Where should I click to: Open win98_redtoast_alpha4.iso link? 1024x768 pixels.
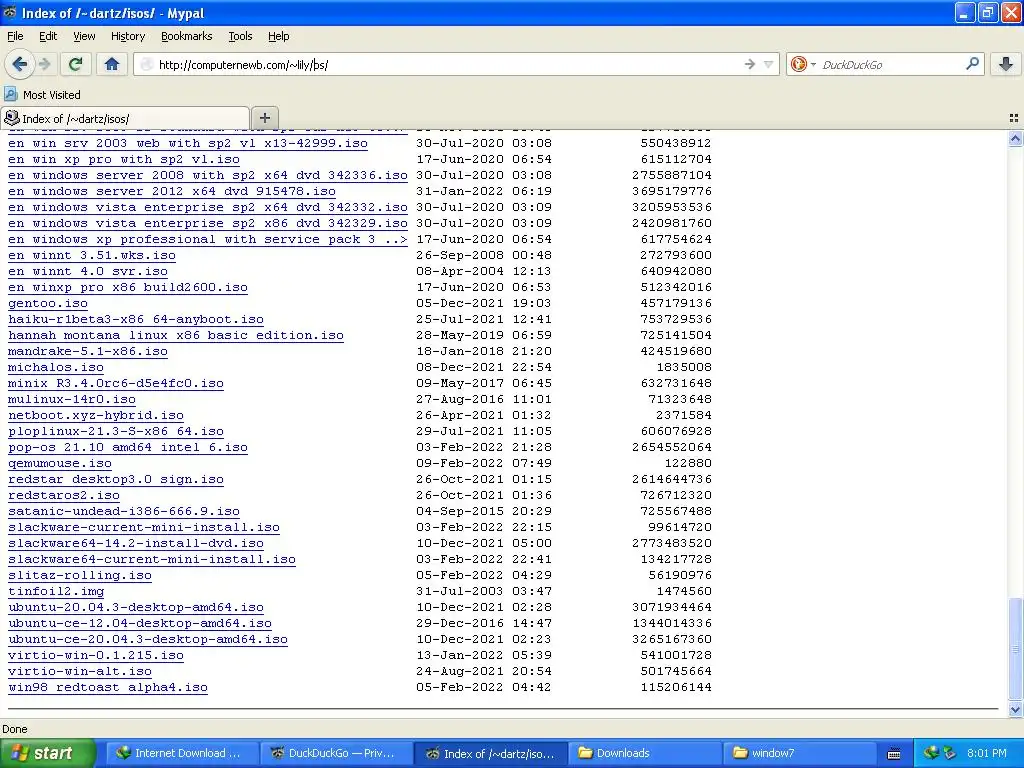click(108, 687)
